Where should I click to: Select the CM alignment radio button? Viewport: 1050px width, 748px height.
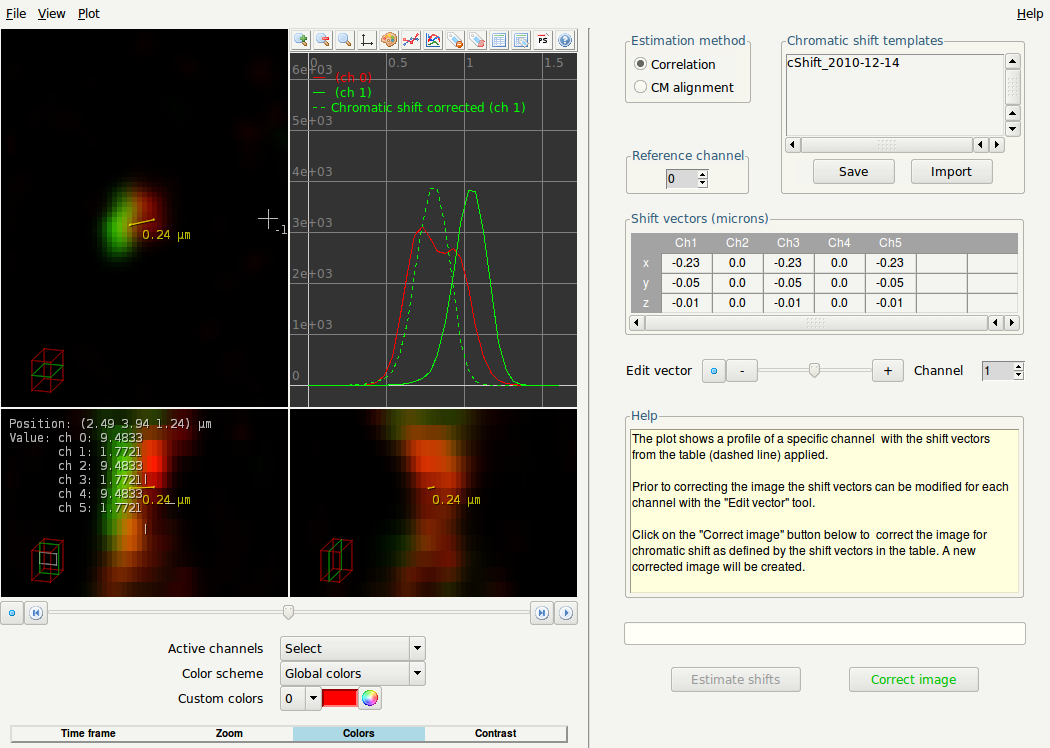(641, 87)
